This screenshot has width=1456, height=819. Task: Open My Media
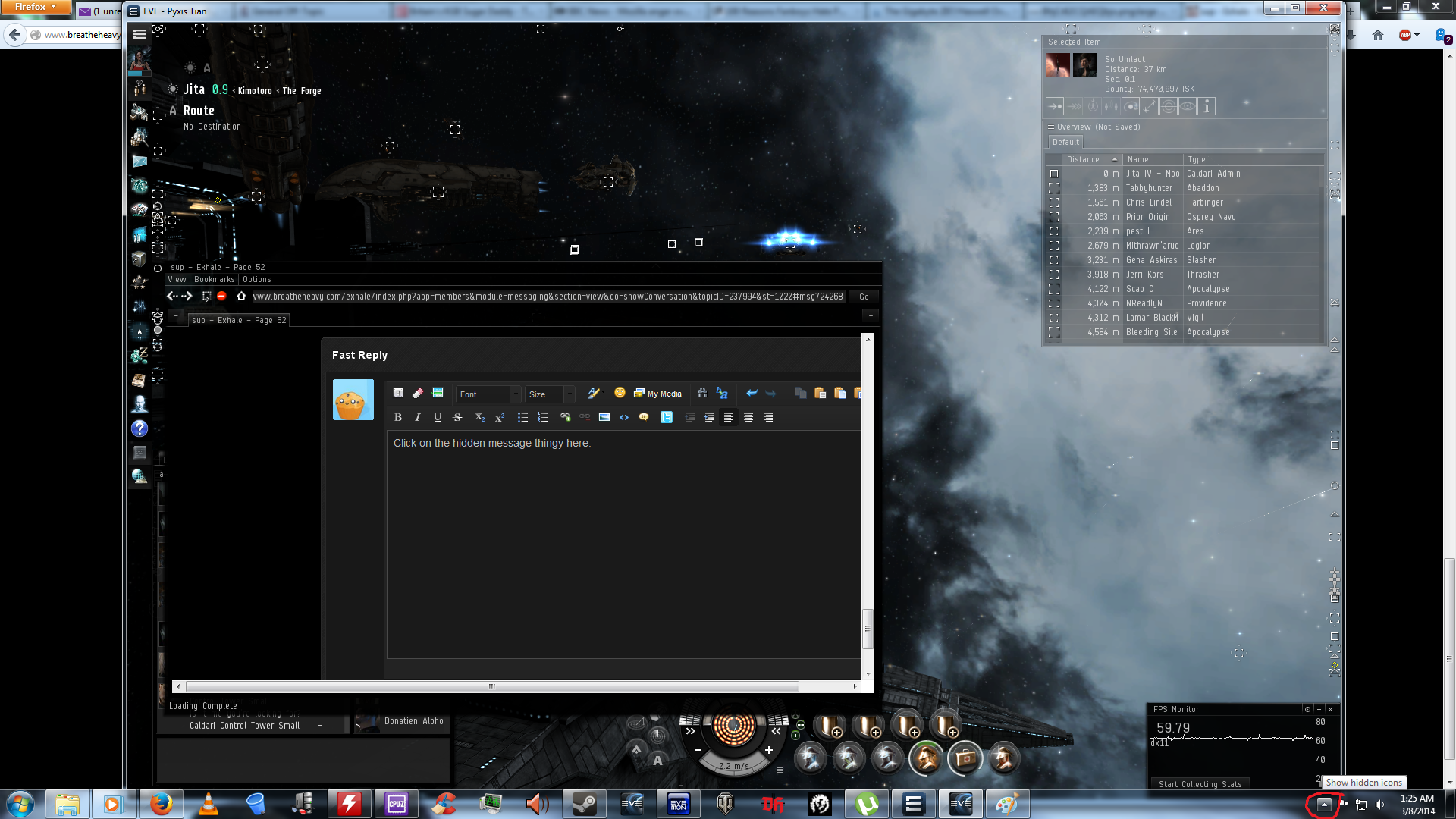click(657, 394)
